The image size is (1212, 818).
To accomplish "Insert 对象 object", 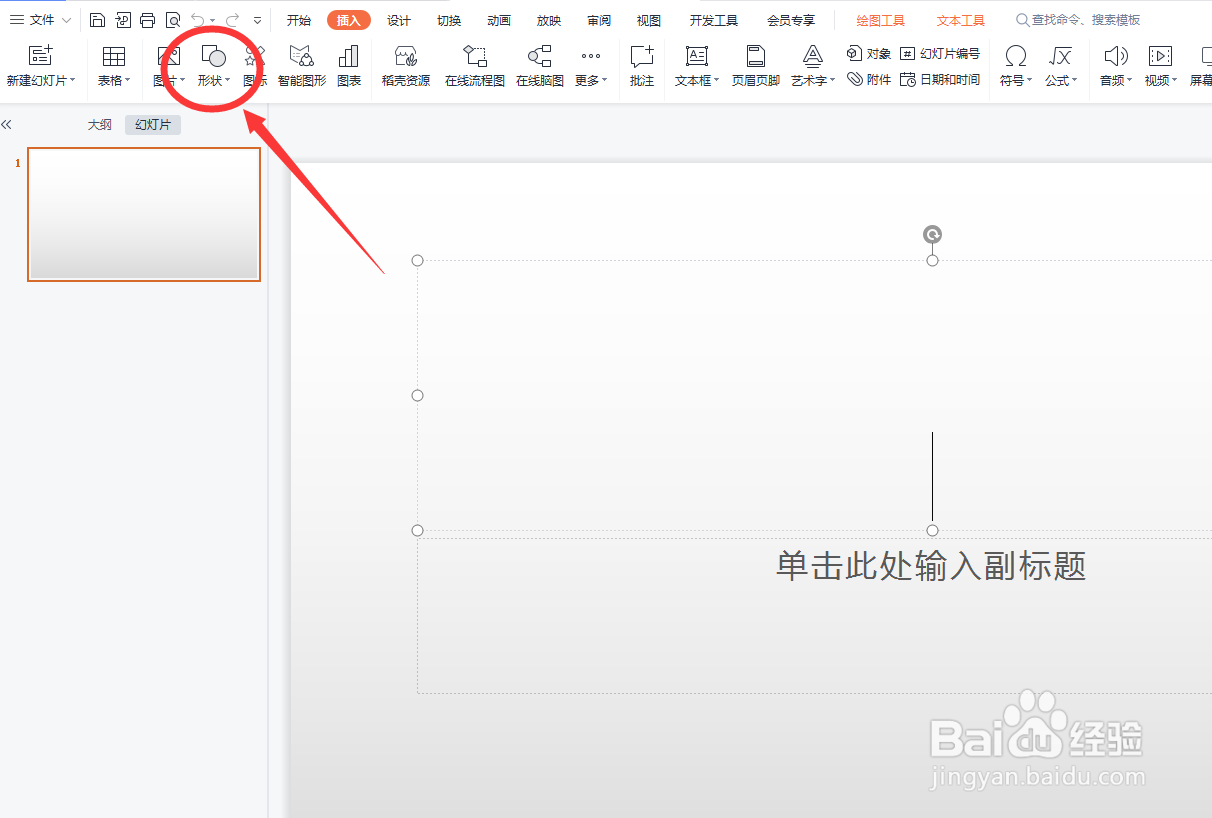I will pos(869,53).
